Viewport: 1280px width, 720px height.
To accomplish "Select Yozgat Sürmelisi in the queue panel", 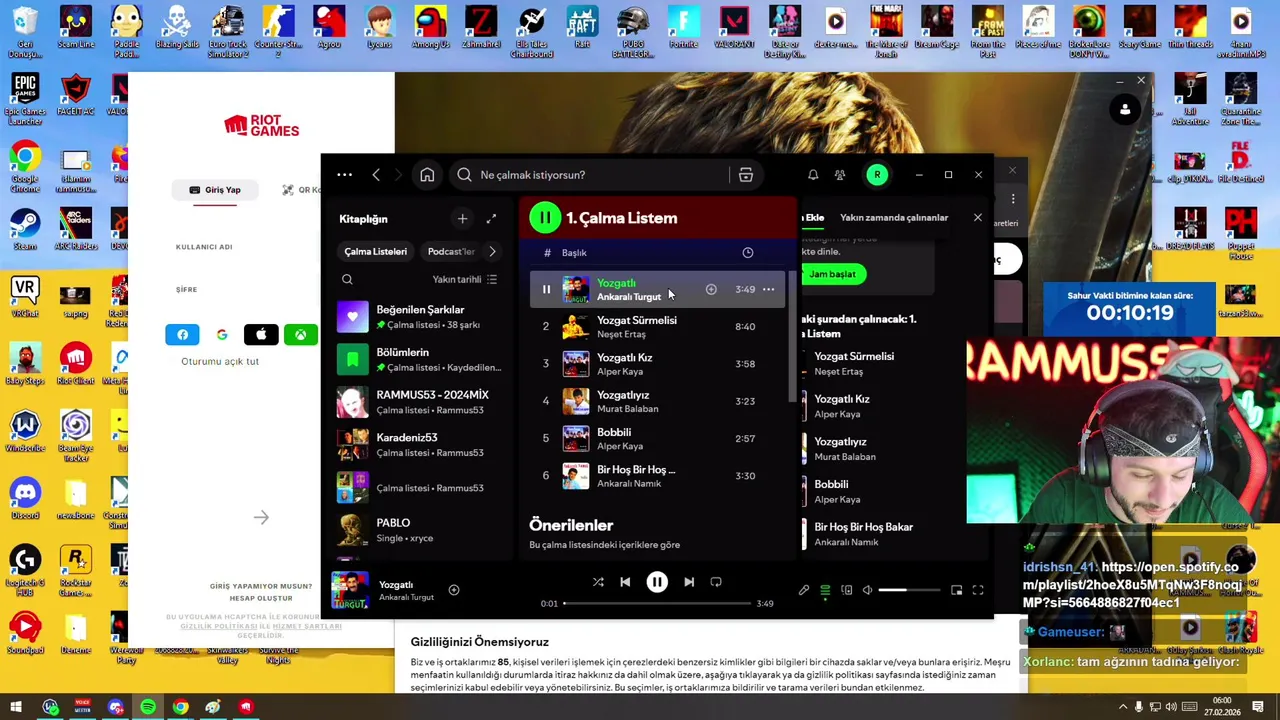I will point(853,363).
